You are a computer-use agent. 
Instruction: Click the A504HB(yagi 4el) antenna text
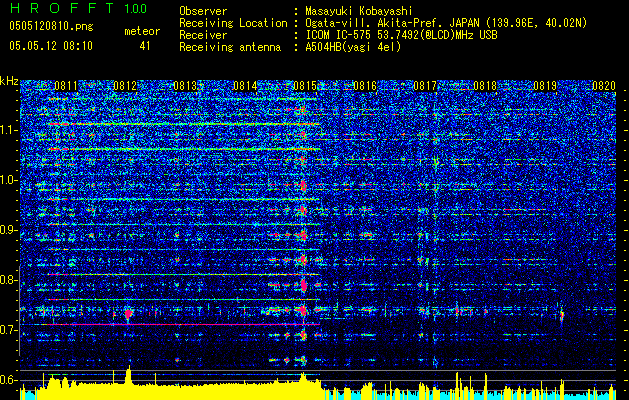click(x=353, y=47)
